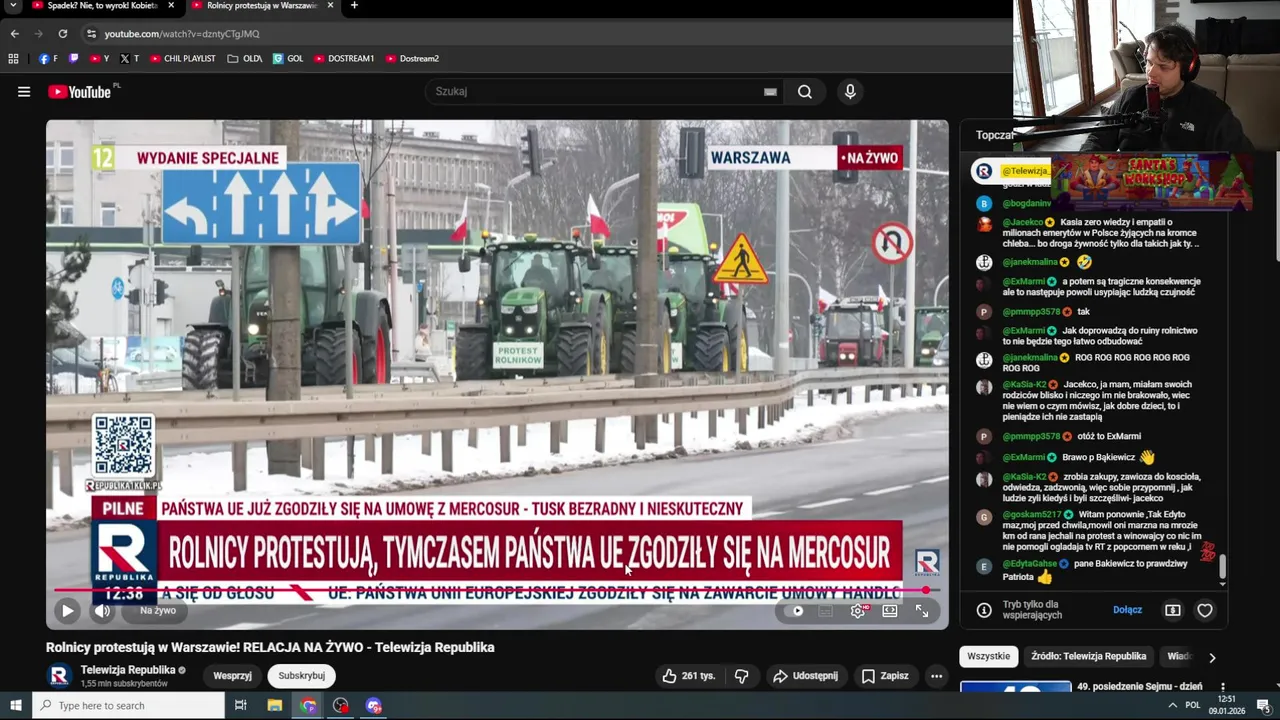This screenshot has width=1280, height=720.
Task: Toggle subtitles in the player
Action: [826, 611]
